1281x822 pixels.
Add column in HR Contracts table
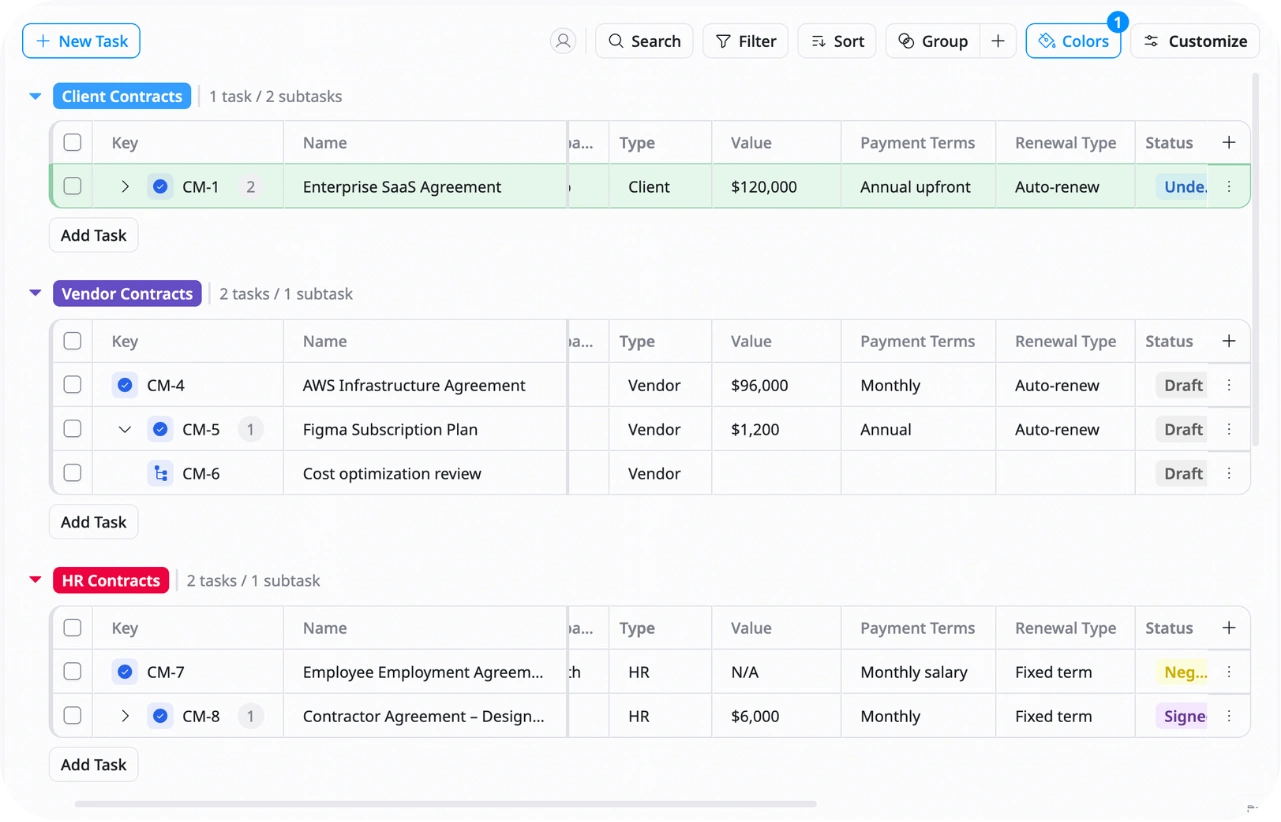click(1229, 628)
